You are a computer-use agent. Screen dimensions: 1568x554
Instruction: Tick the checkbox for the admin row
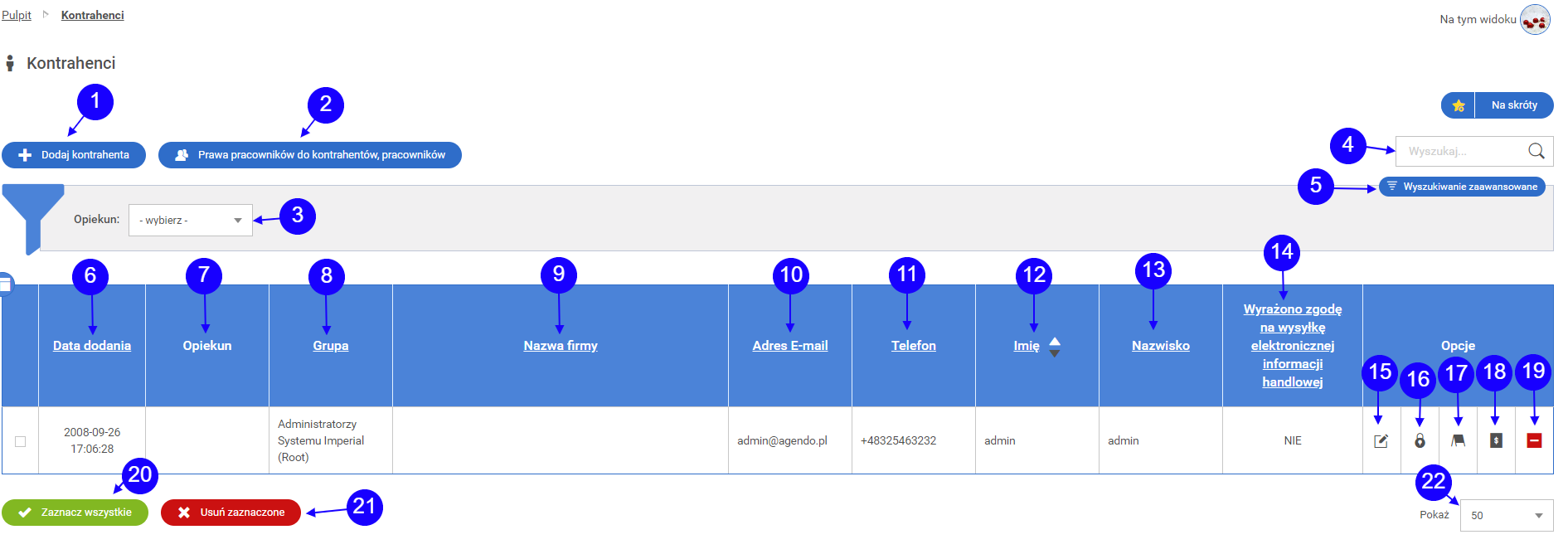pos(21,441)
